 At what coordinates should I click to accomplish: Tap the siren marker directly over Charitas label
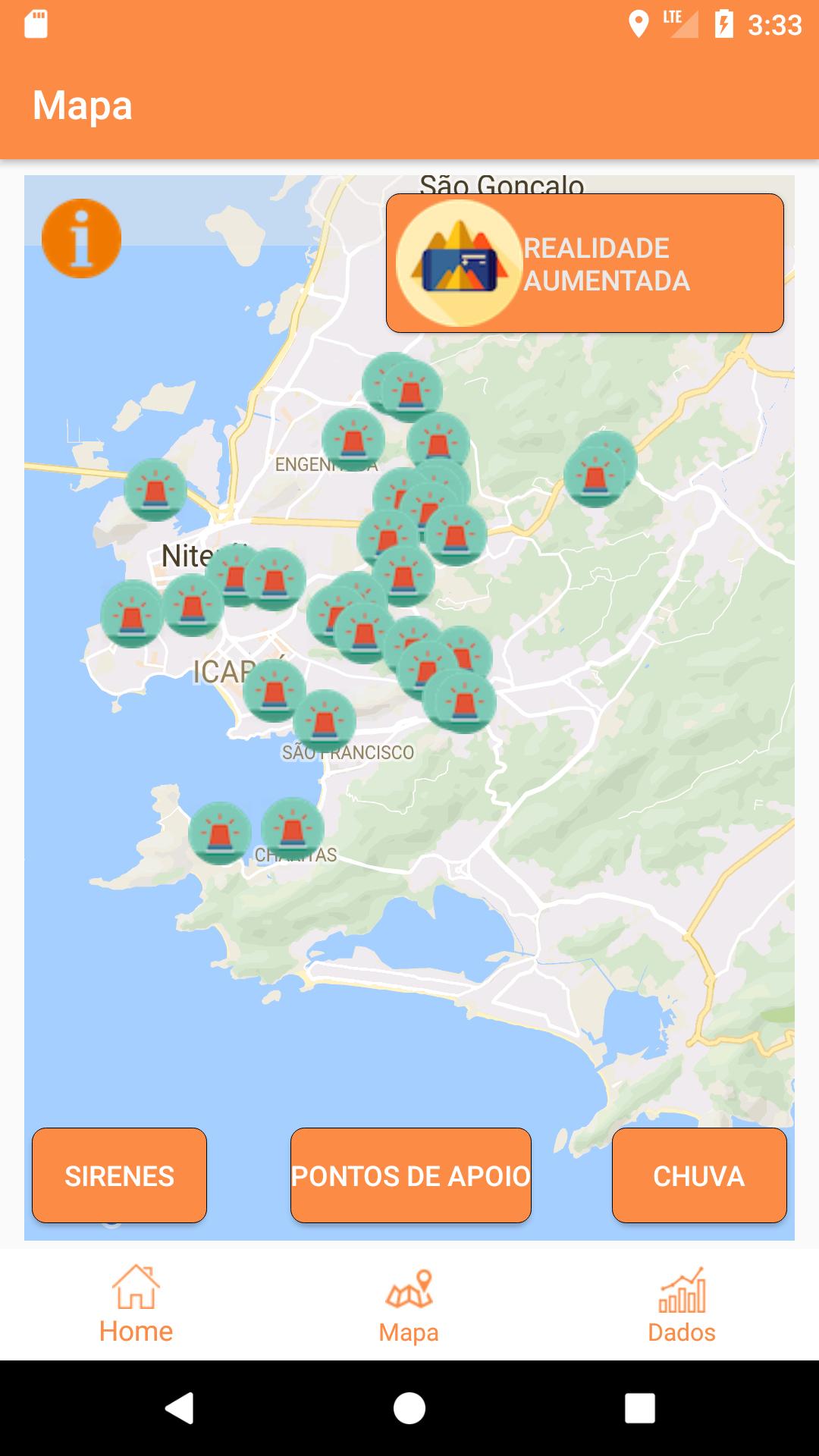[293, 828]
